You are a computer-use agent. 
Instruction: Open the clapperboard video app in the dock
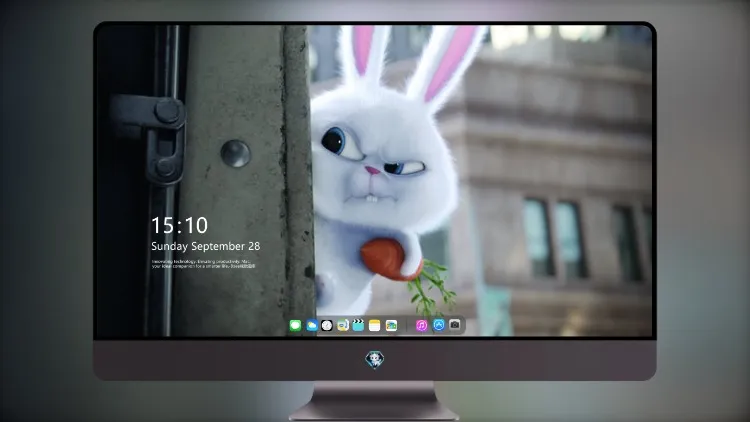pos(358,325)
